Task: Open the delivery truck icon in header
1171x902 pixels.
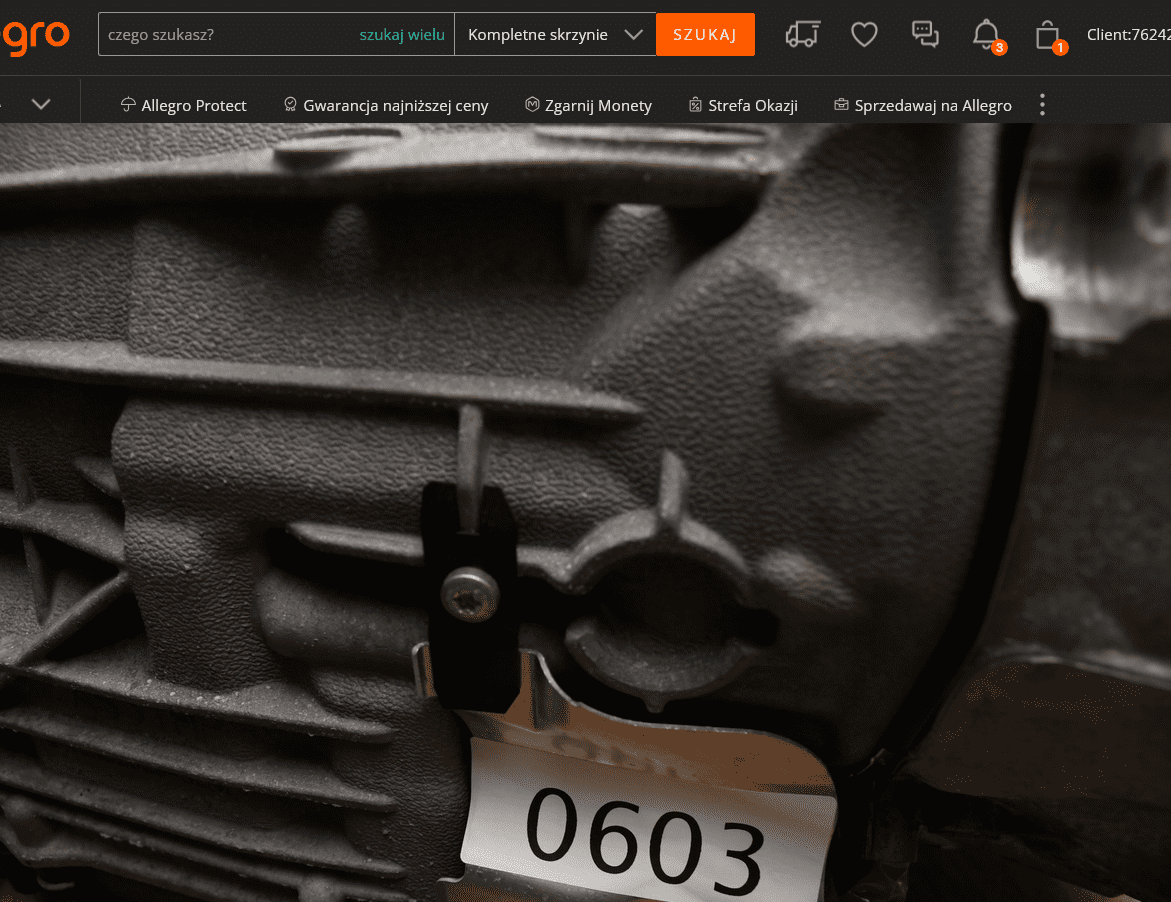Action: coord(802,34)
